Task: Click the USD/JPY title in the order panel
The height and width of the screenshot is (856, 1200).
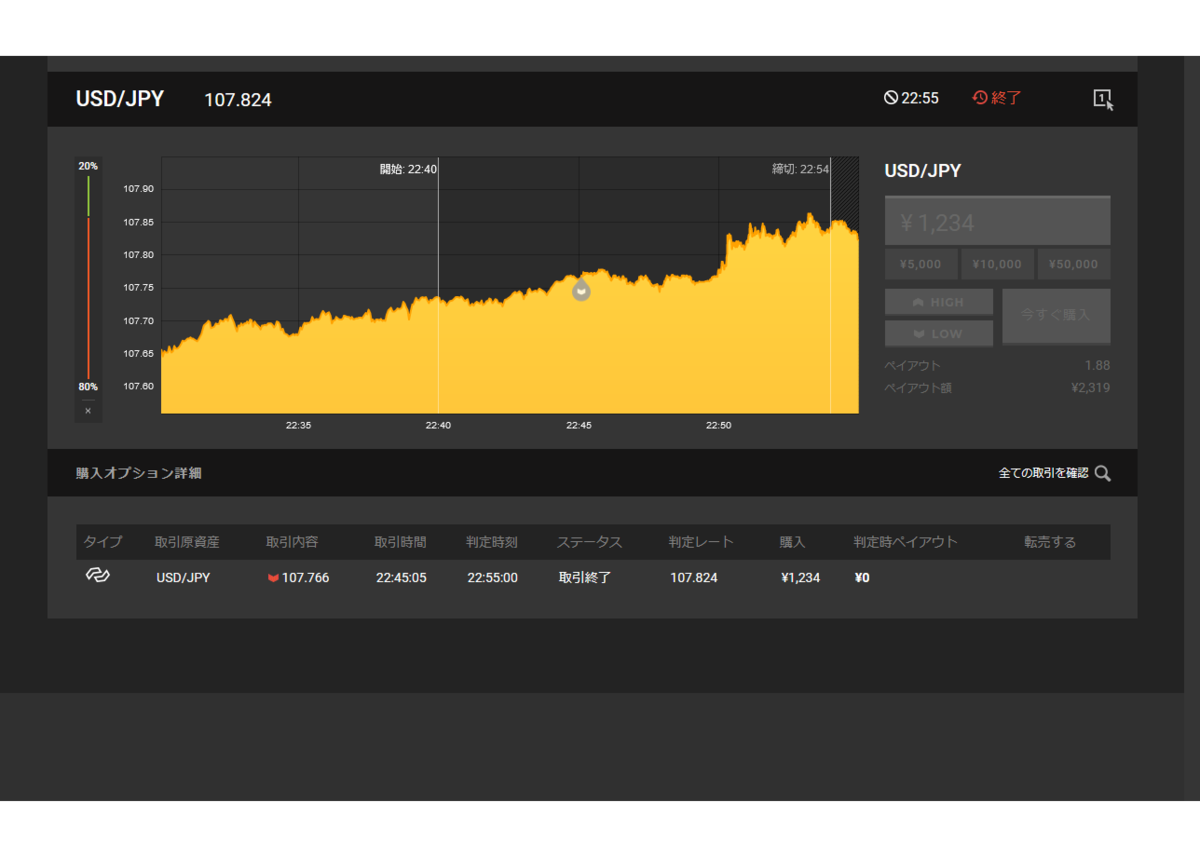Action: [923, 171]
